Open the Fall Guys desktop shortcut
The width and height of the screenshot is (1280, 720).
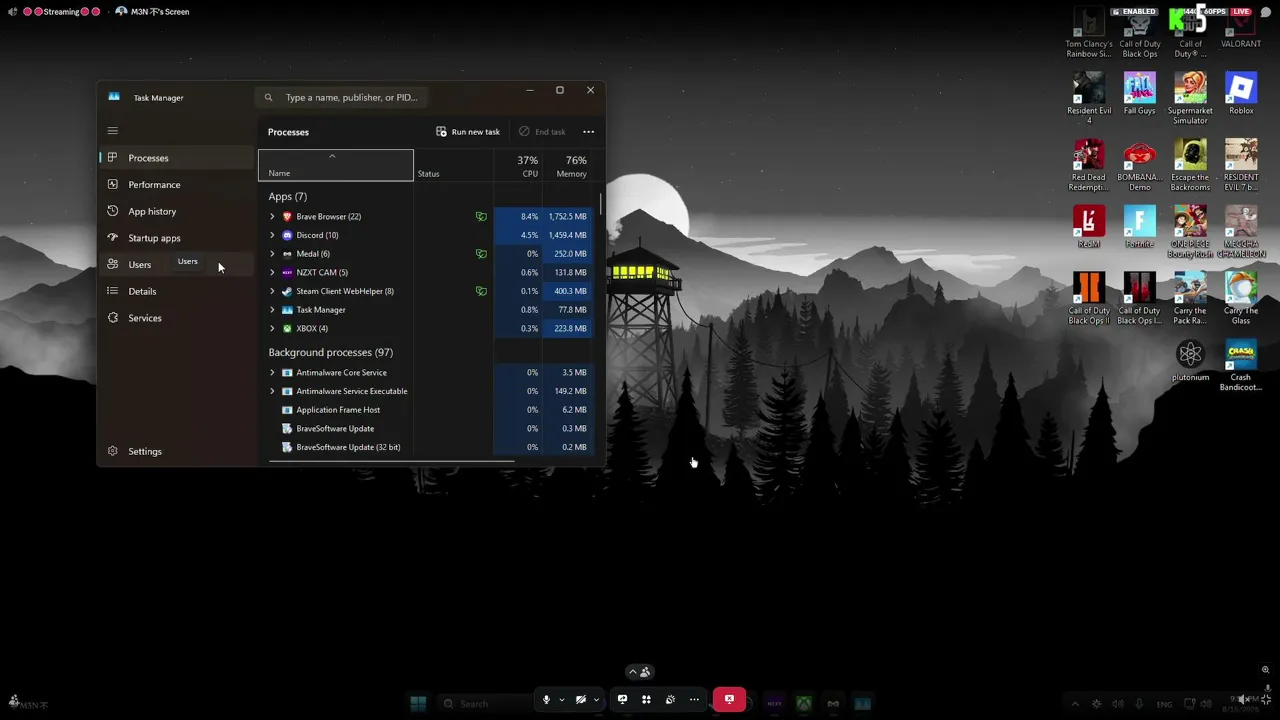(x=1139, y=94)
